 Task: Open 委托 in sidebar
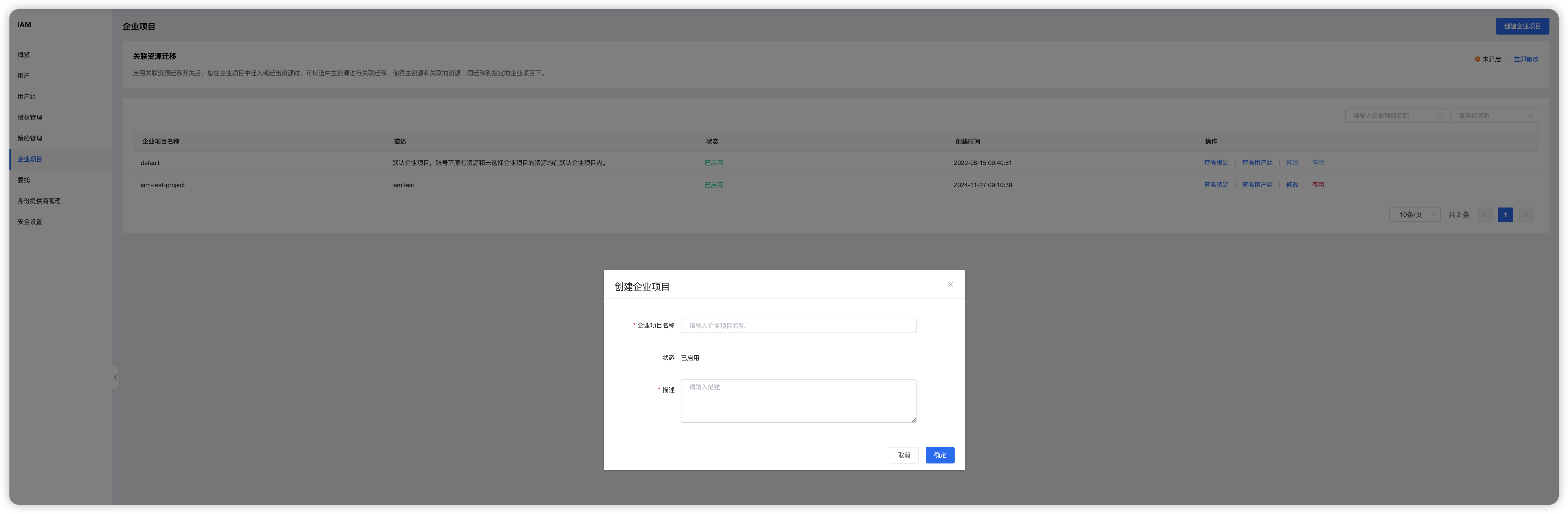tap(24, 180)
